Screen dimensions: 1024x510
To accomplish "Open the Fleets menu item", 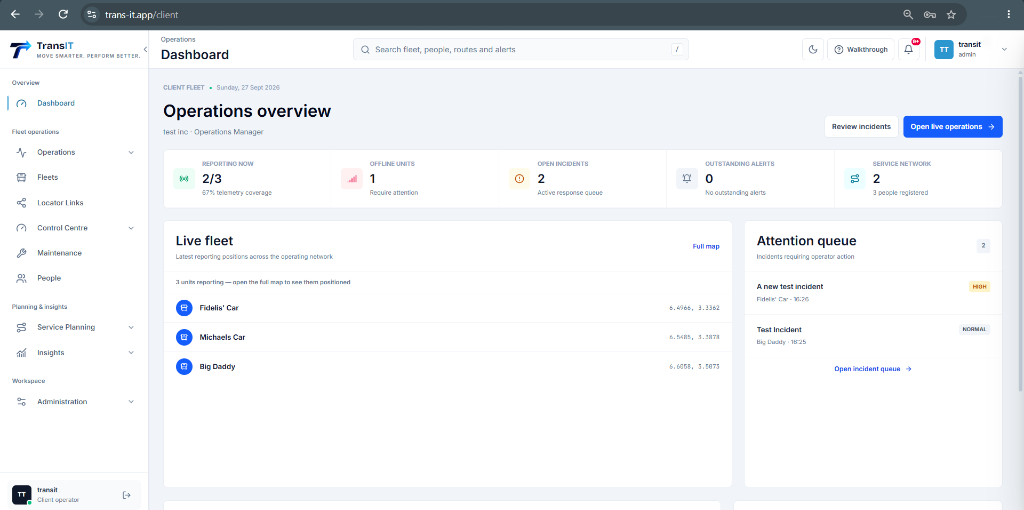I will [74, 177].
